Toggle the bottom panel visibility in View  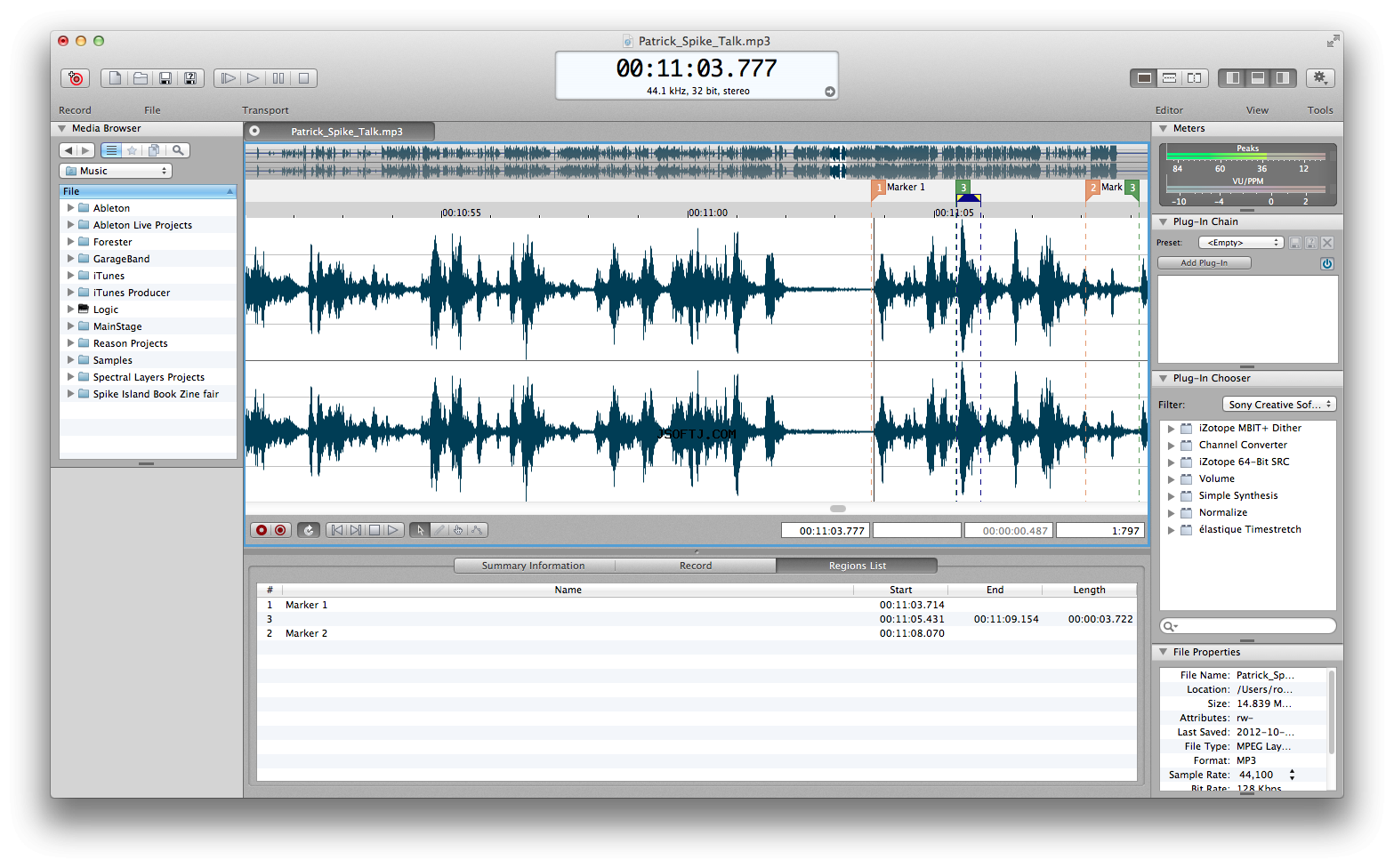(1257, 78)
